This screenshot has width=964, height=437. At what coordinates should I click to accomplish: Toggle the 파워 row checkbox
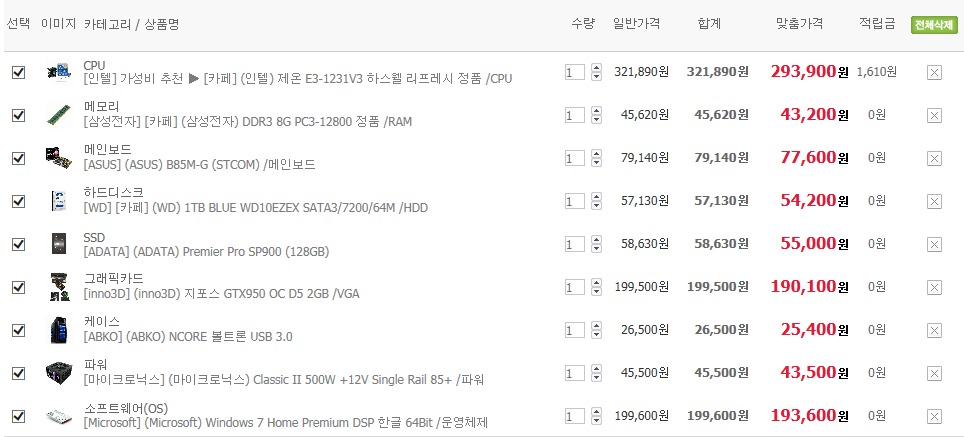click(18, 374)
